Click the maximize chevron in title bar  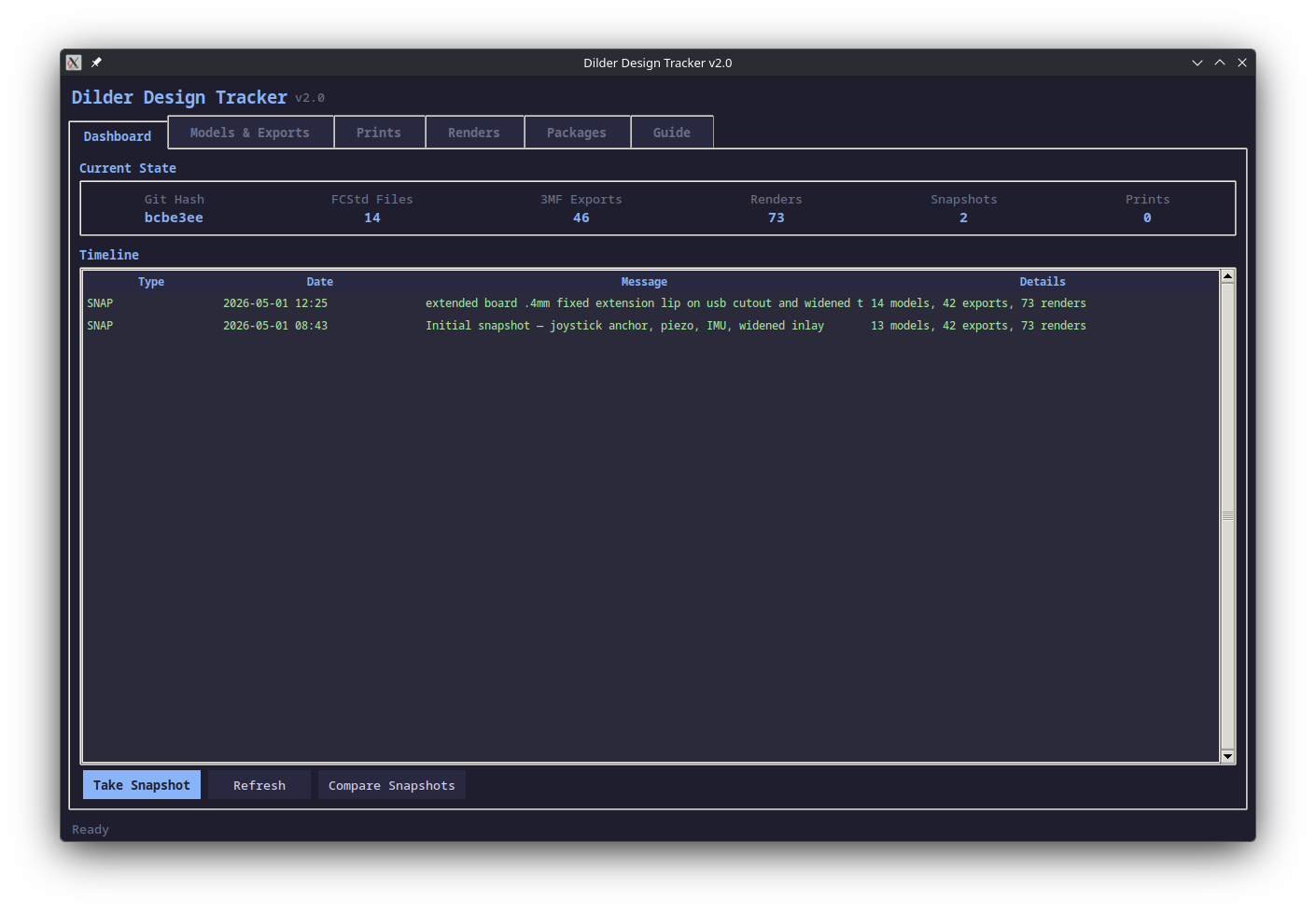pyautogui.click(x=1220, y=63)
